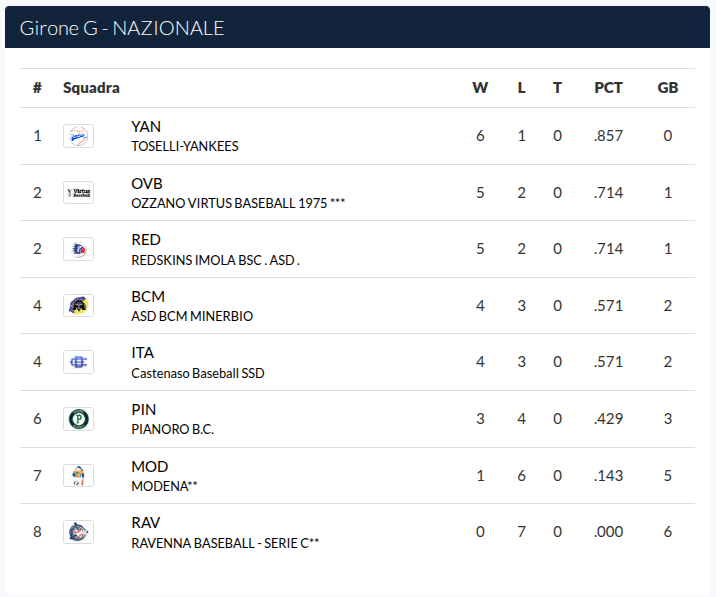Select REDSKINS IMOLA BSC team name
The image size is (716, 597).
pyautogui.click(x=216, y=260)
